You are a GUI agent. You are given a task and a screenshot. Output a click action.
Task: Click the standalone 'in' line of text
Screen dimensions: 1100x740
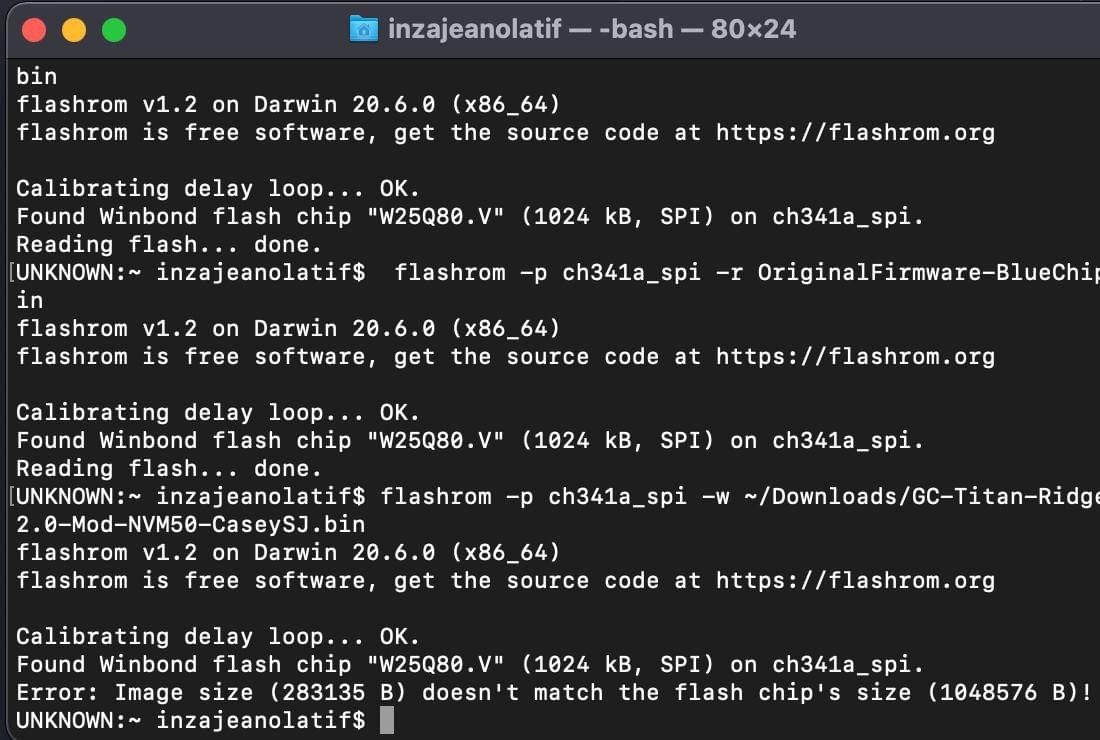click(x=30, y=300)
